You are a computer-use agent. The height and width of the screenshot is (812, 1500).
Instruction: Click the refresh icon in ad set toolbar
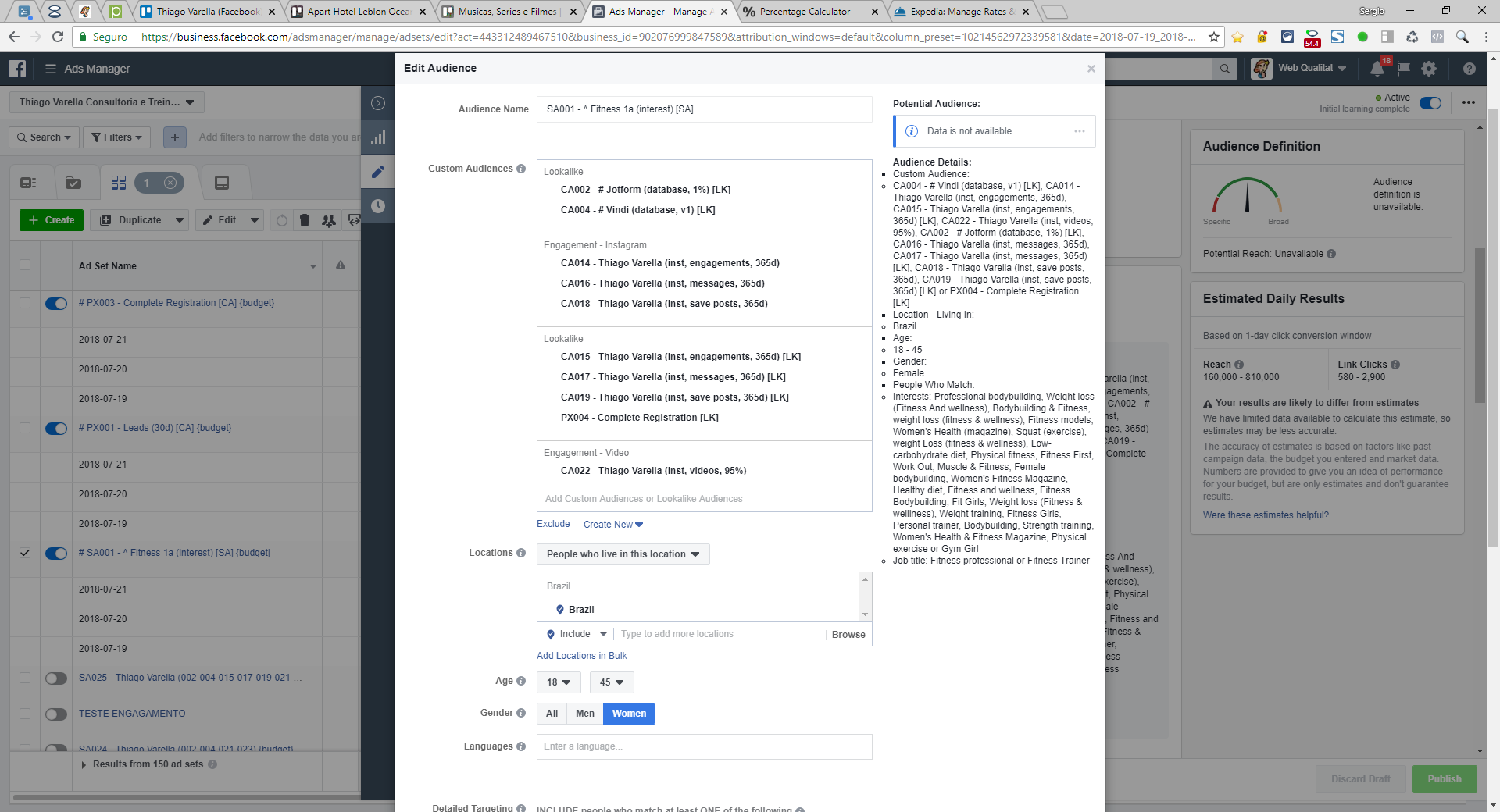281,220
